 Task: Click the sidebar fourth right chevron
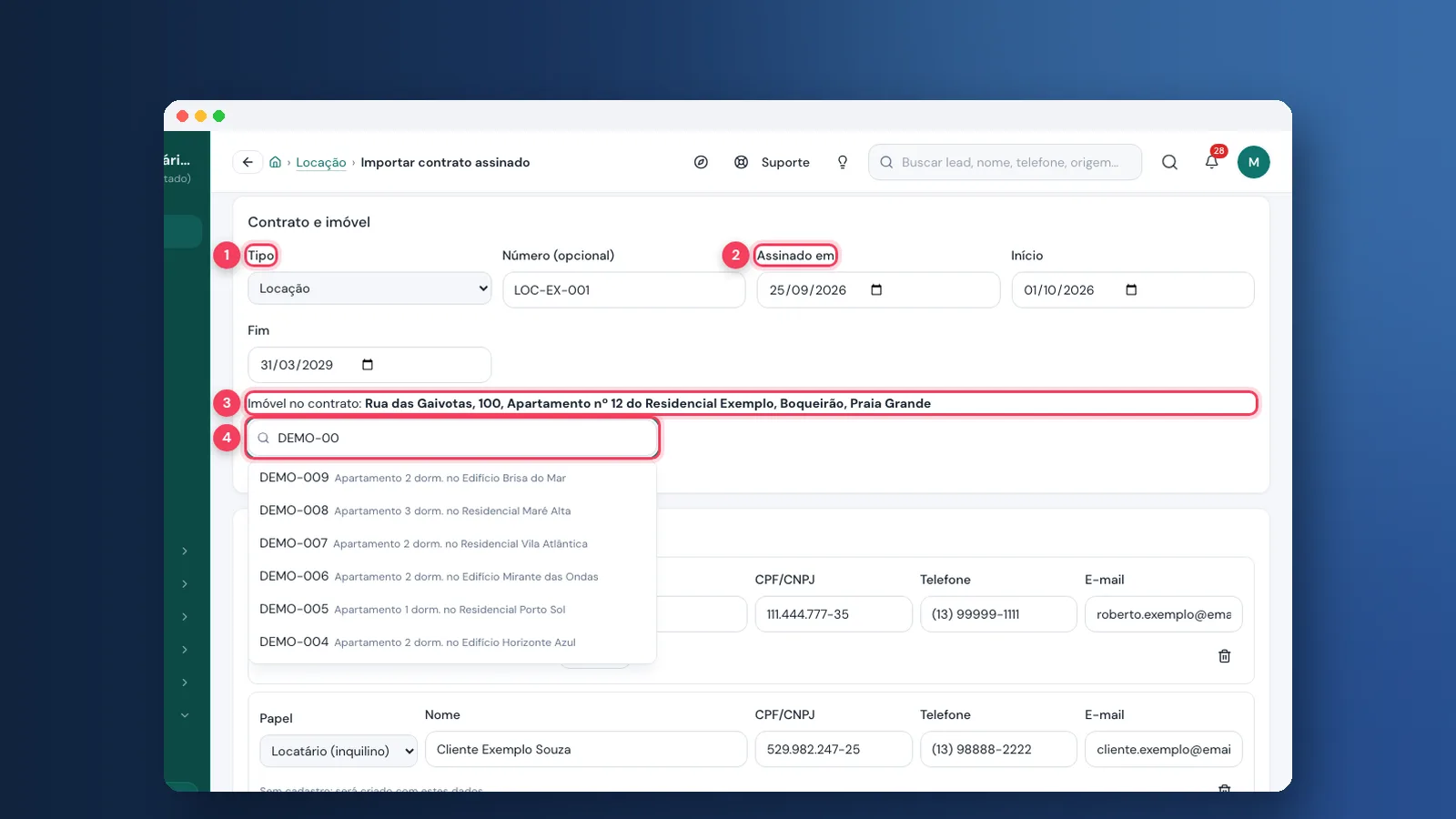tap(185, 650)
